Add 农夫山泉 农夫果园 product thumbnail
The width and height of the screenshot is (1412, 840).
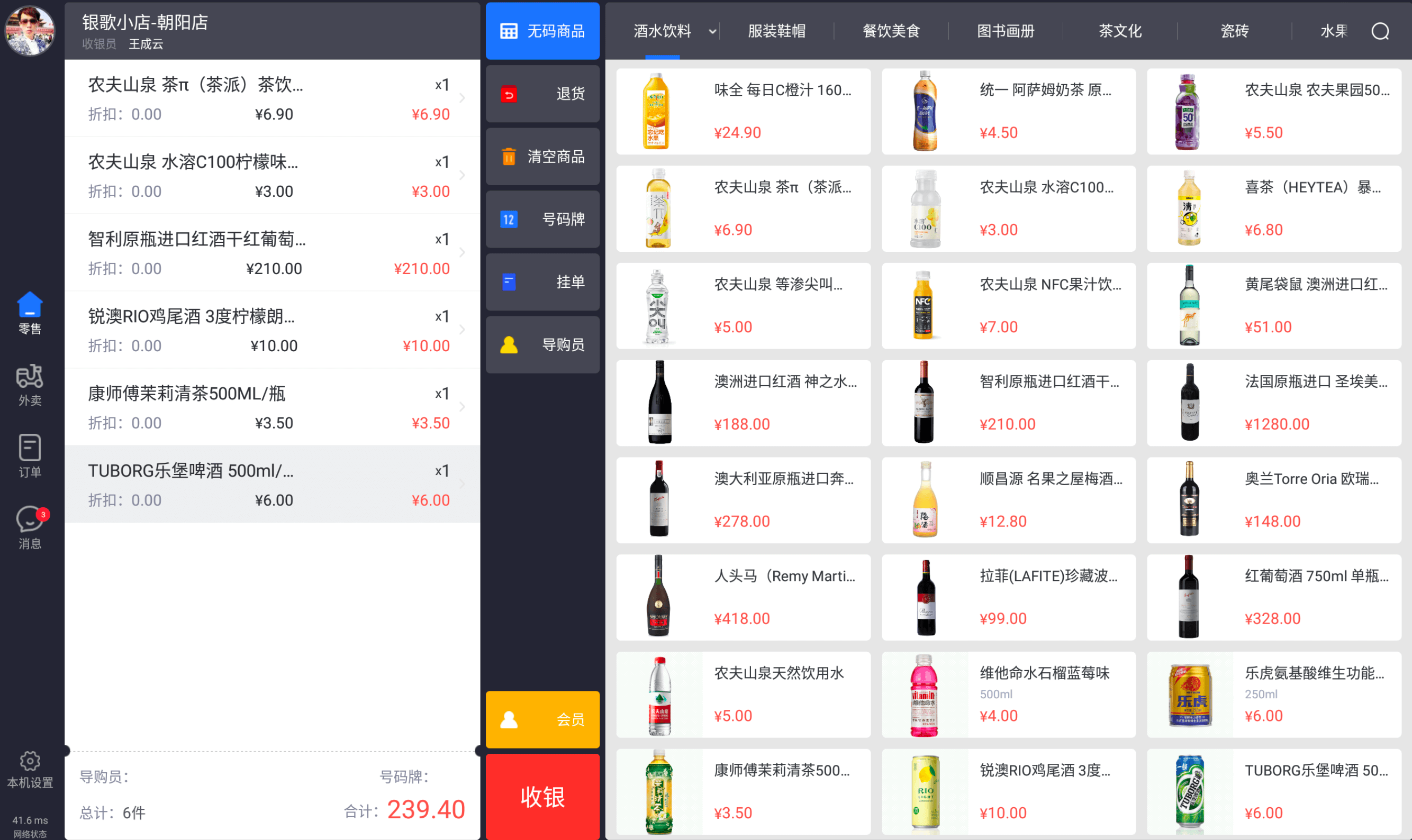pyautogui.click(x=1187, y=112)
